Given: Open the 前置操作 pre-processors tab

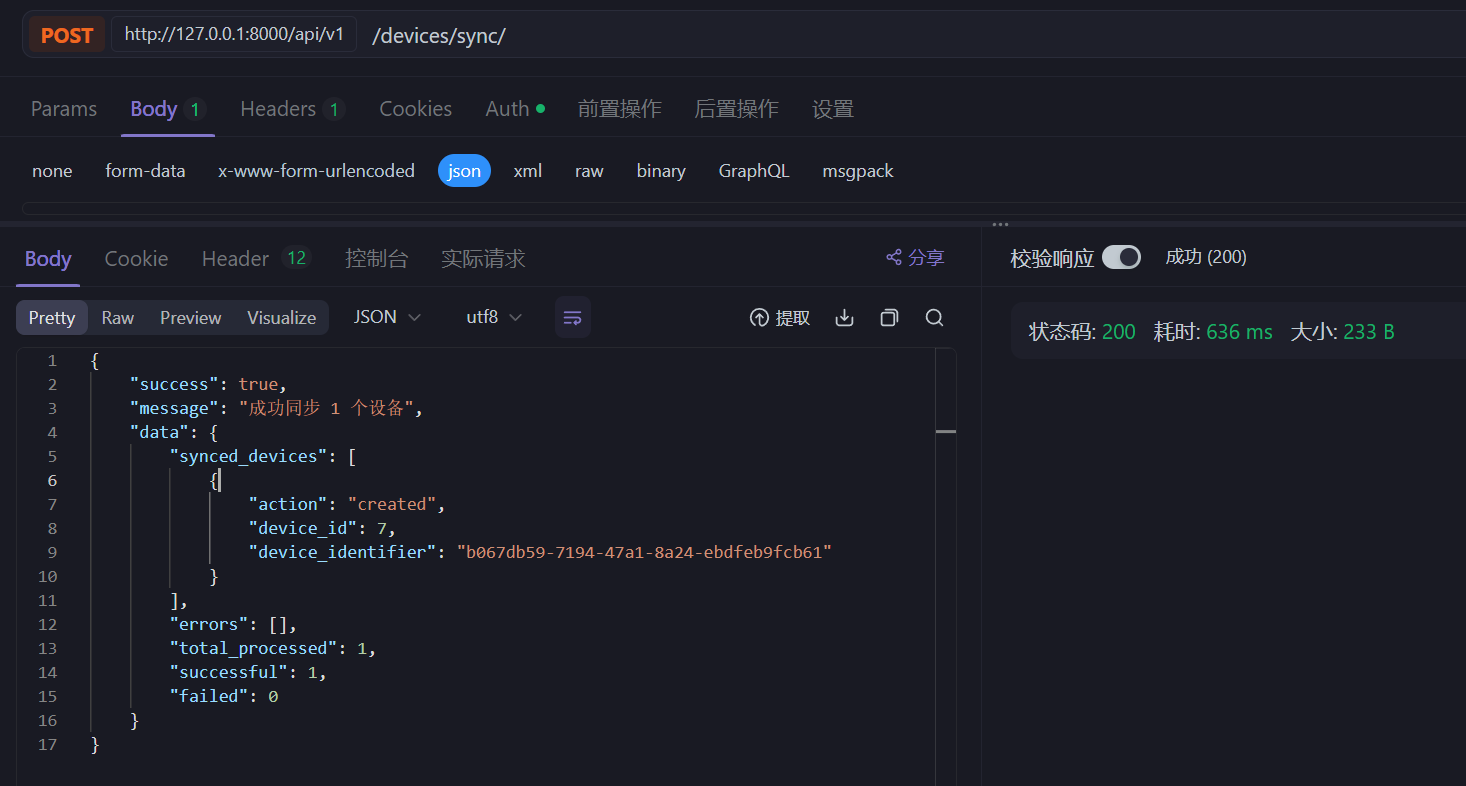Looking at the screenshot, I should (619, 109).
